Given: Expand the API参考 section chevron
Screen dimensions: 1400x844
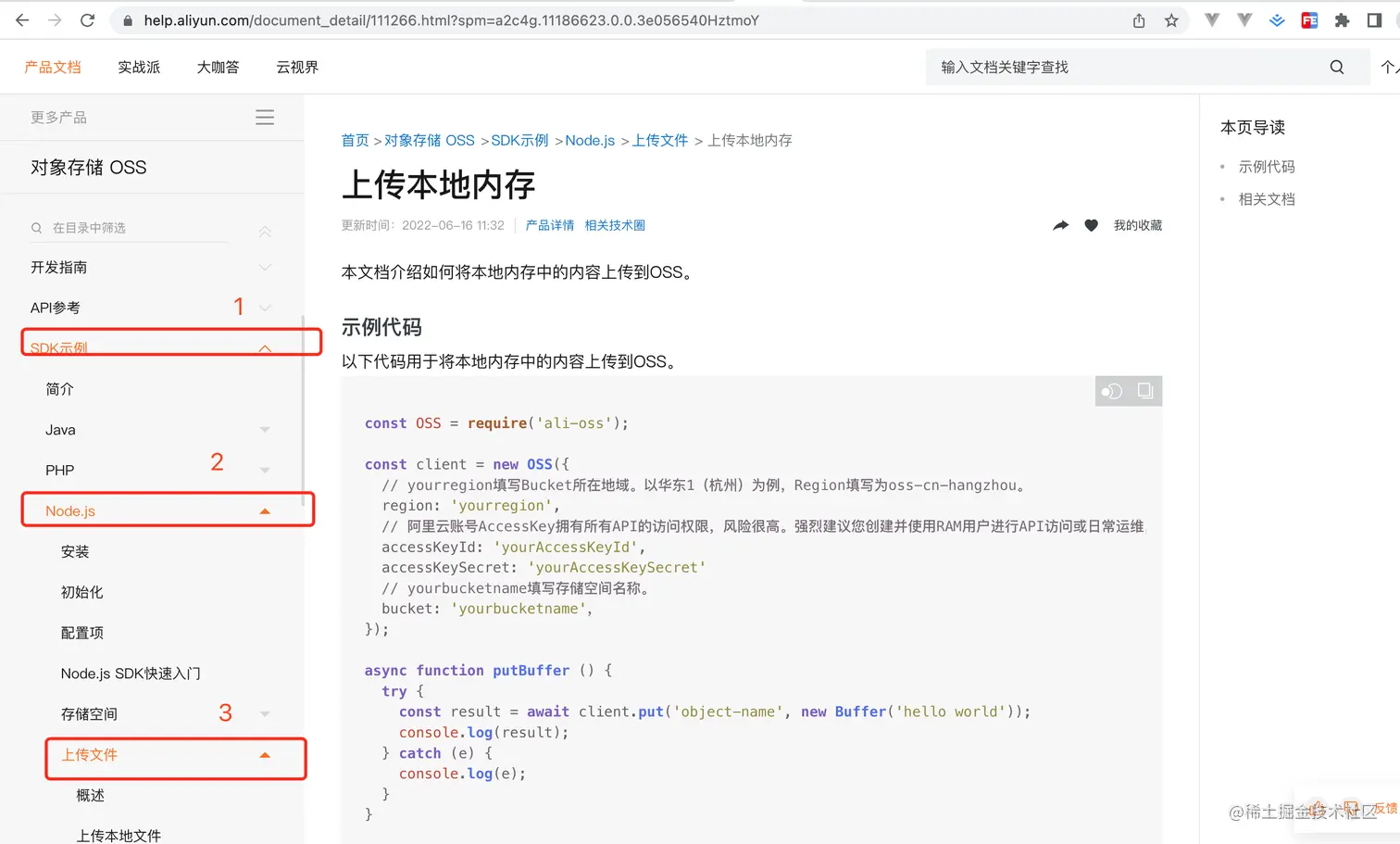Looking at the screenshot, I should point(265,308).
